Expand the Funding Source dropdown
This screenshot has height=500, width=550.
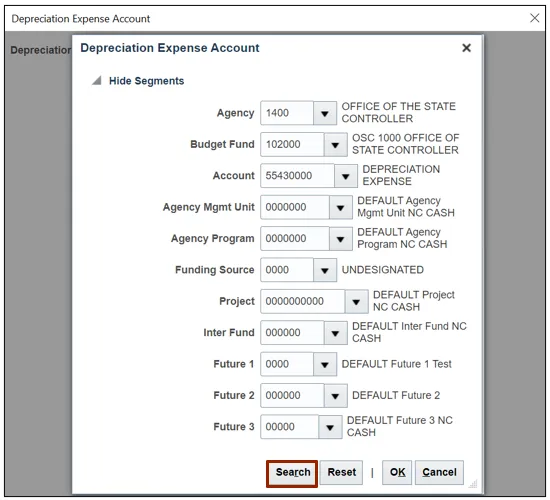(x=325, y=270)
